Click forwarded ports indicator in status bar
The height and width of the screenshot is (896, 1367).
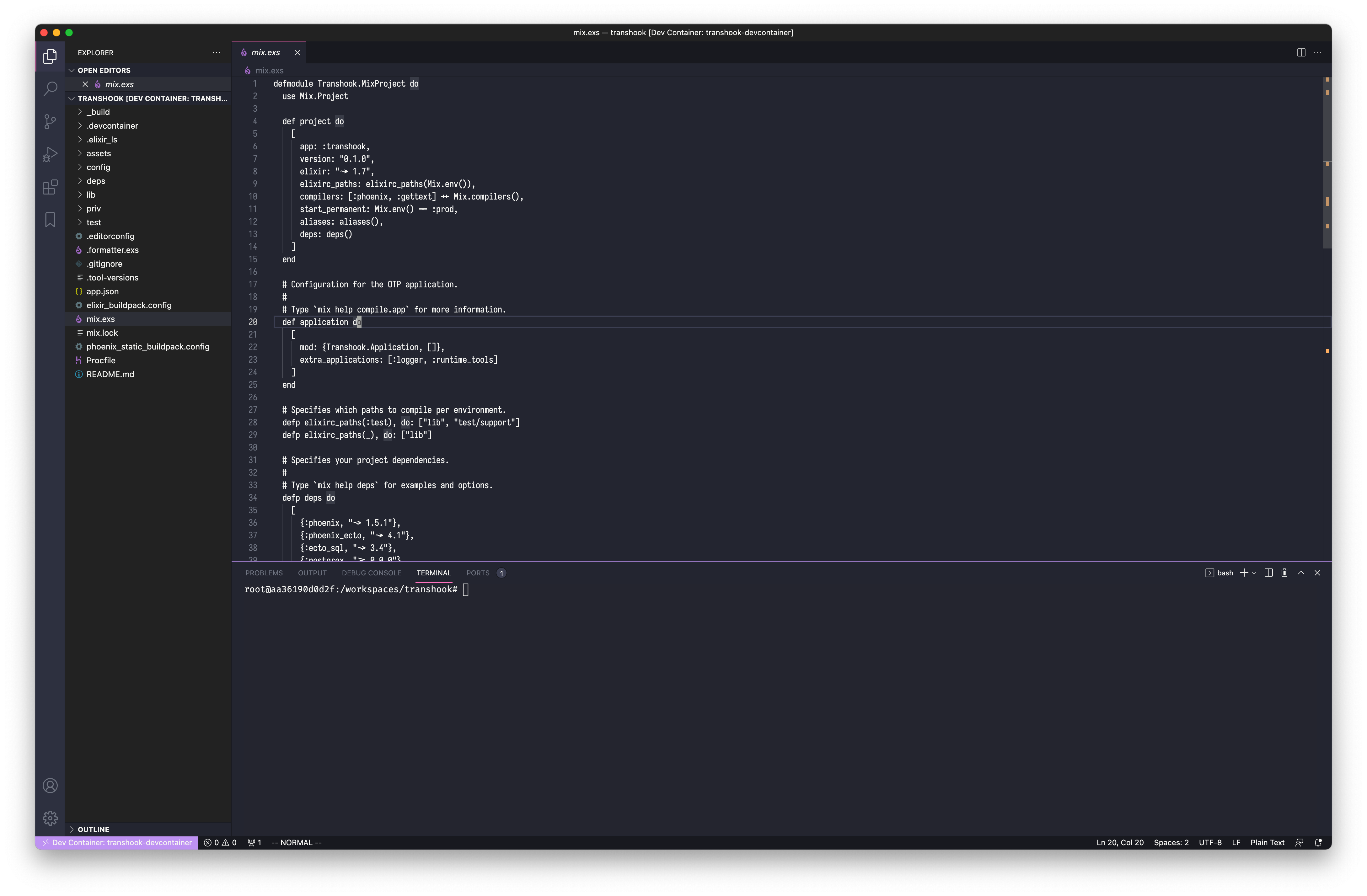(x=255, y=843)
